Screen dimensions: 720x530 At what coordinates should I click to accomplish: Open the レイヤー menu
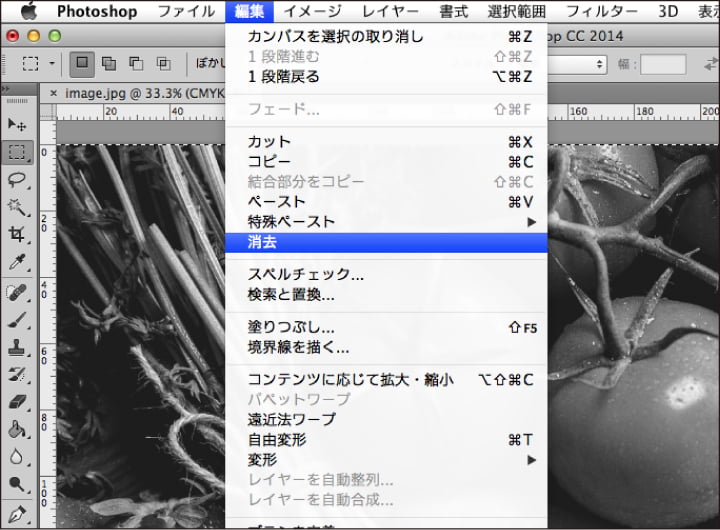[390, 11]
